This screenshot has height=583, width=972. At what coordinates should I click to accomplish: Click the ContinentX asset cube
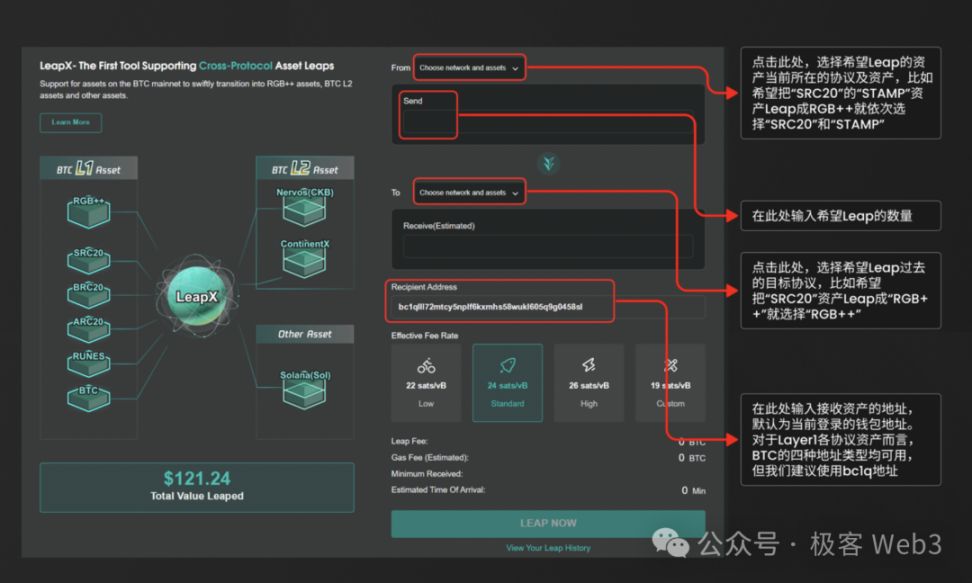point(304,258)
